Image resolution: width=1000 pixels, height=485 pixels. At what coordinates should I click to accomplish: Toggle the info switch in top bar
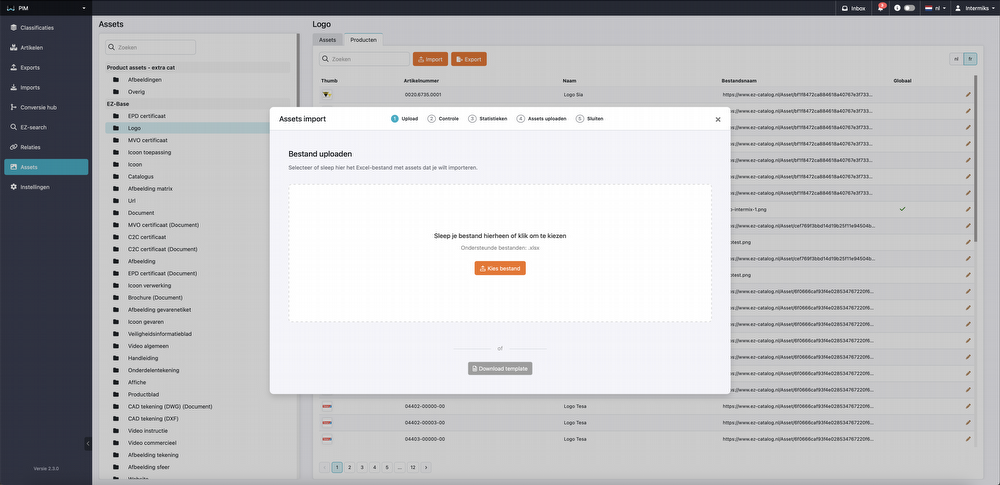coord(909,8)
